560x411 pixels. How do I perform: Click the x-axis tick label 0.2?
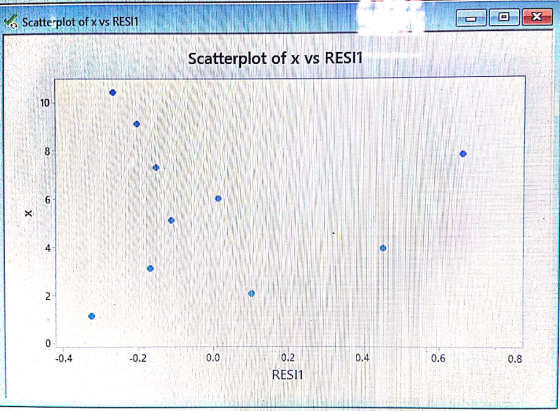[288, 357]
